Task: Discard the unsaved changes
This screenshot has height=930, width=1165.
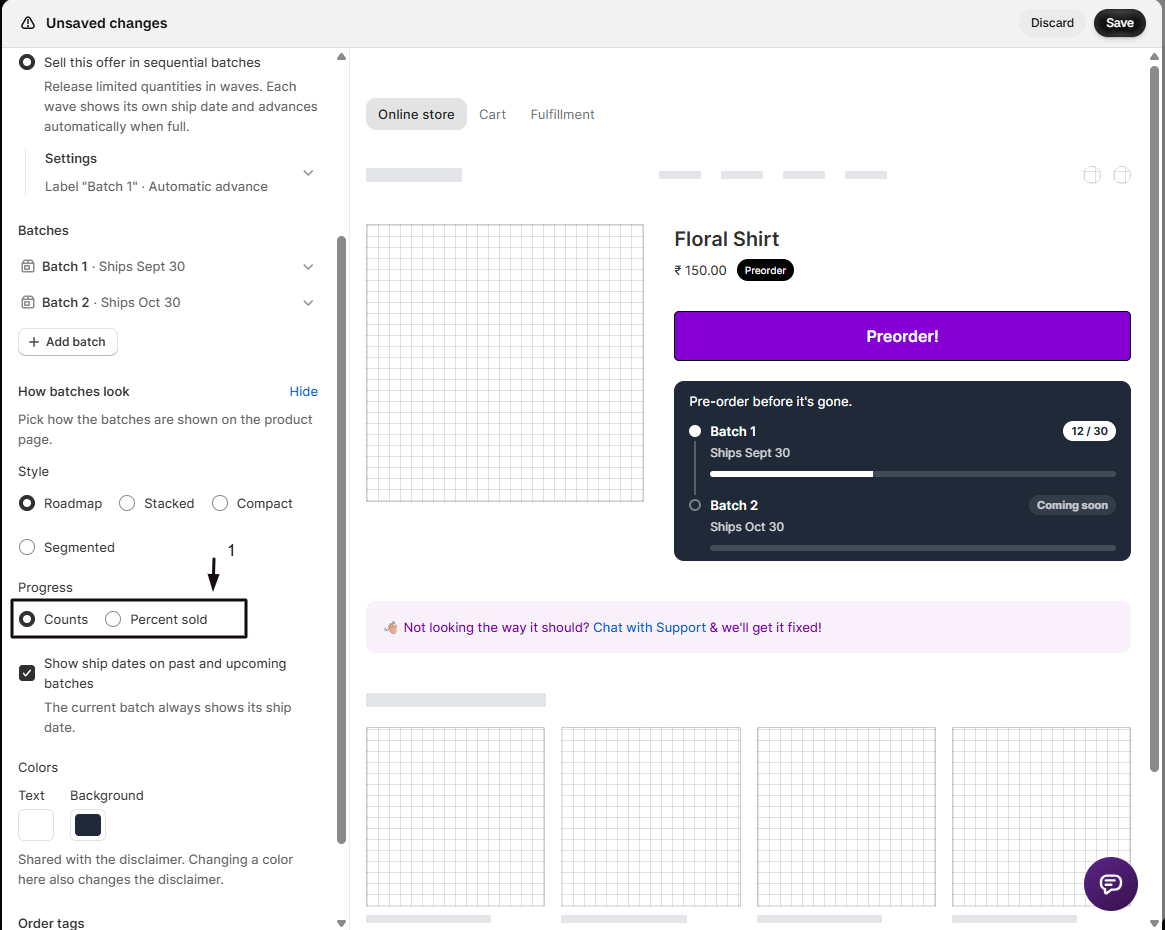Action: [x=1052, y=23]
